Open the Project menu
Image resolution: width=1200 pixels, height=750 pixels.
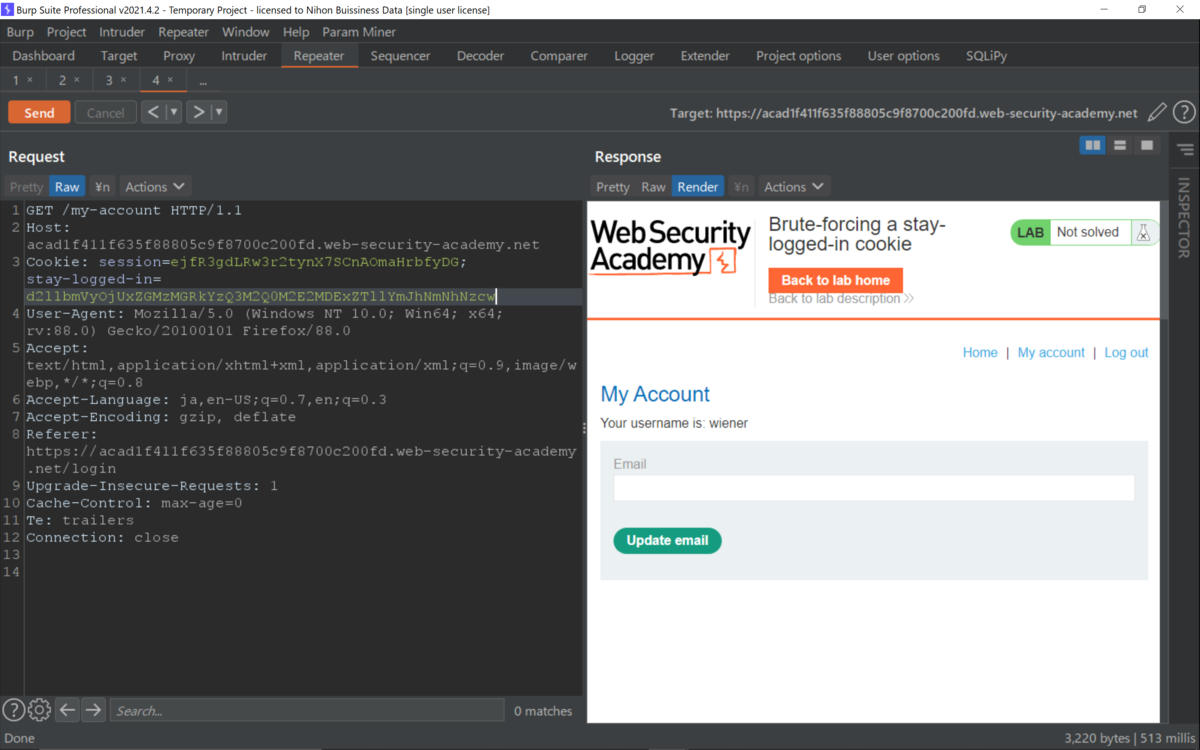67,32
